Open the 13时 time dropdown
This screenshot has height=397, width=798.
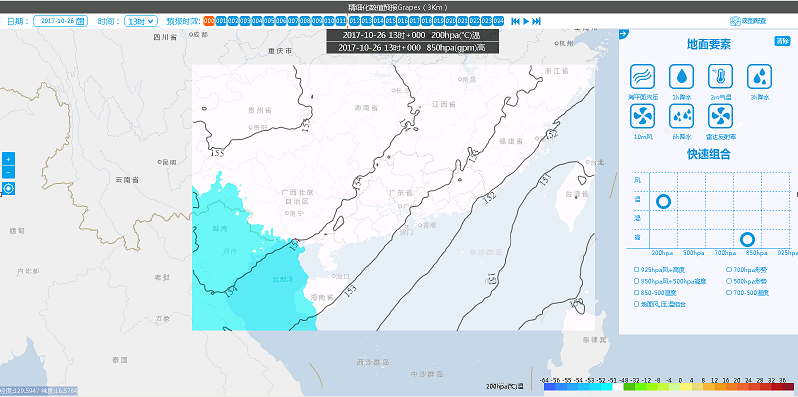tap(142, 21)
